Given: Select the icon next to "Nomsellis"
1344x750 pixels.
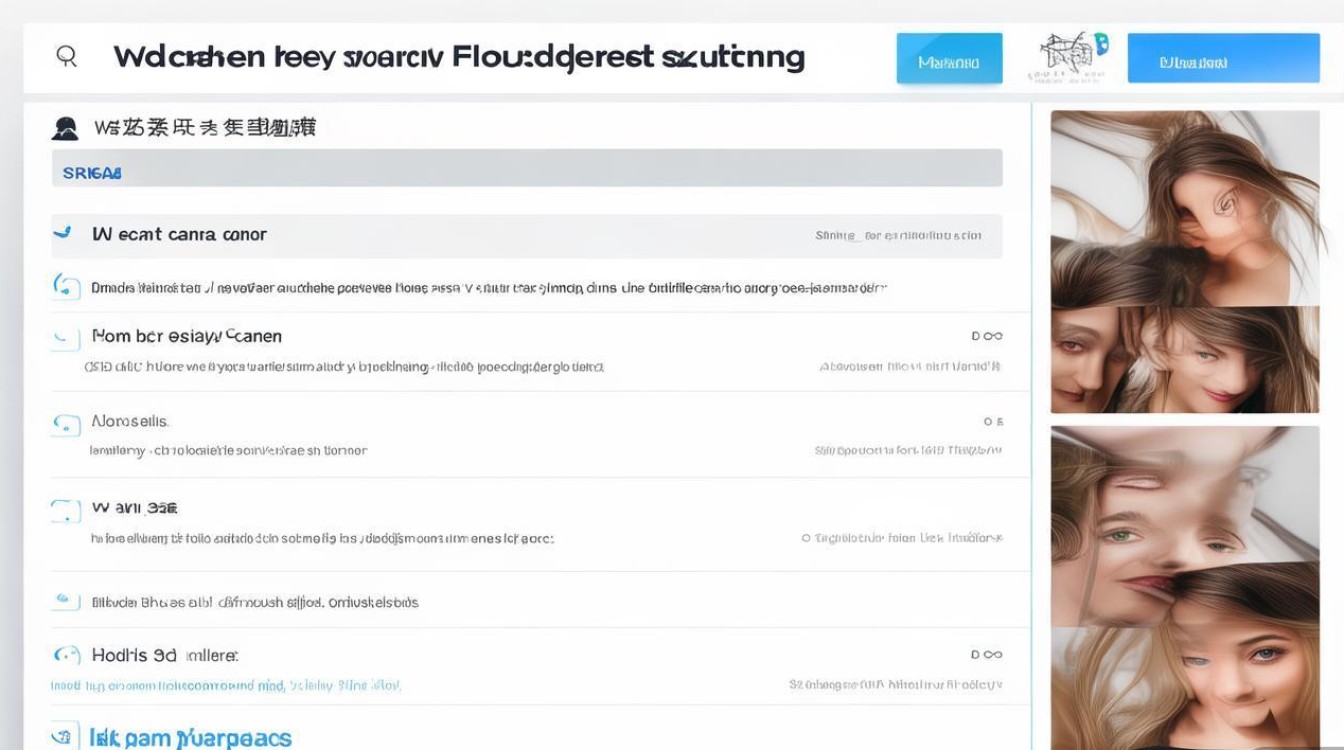Looking at the screenshot, I should point(66,424).
